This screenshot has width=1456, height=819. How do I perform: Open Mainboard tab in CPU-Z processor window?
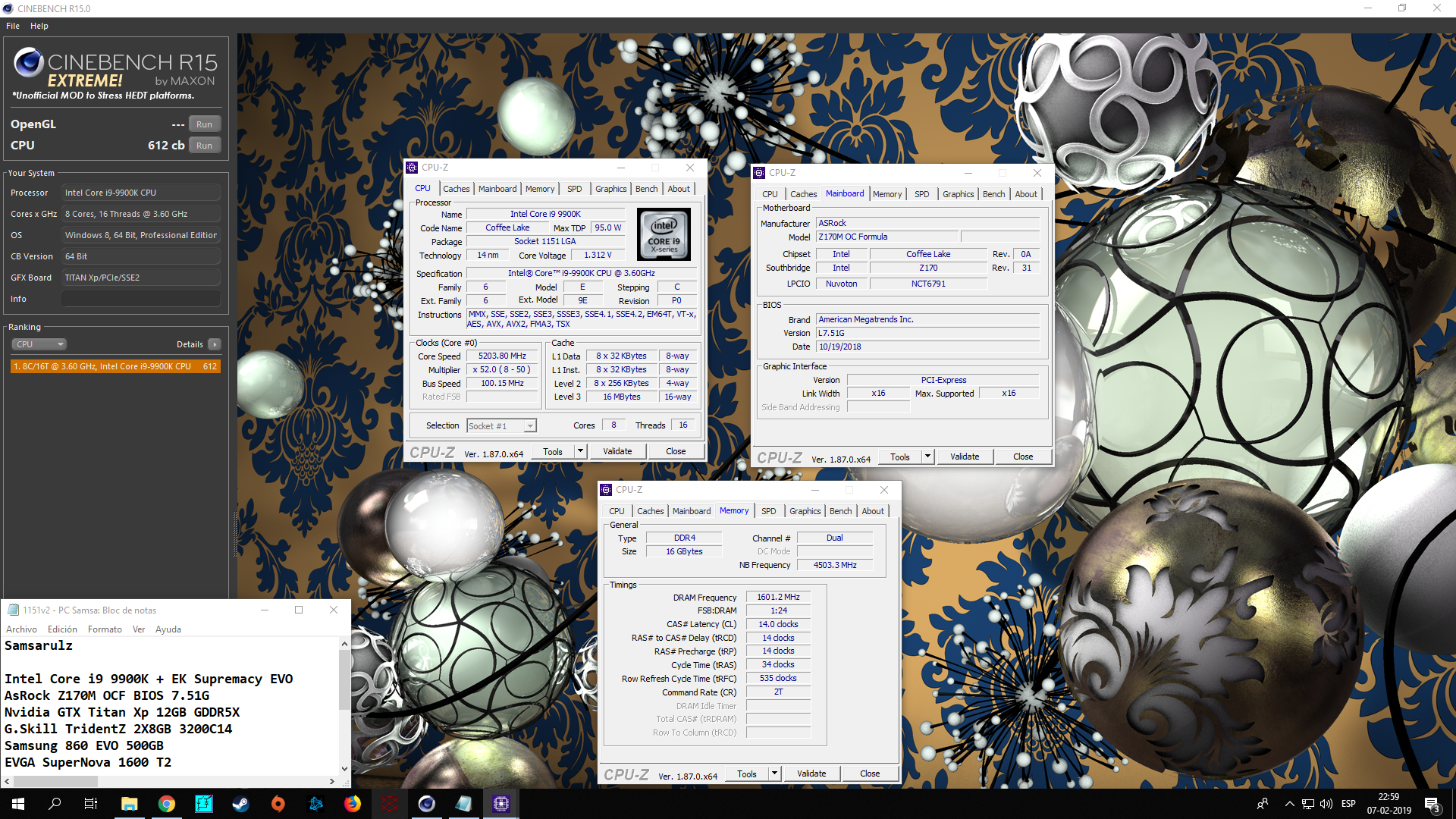point(497,189)
